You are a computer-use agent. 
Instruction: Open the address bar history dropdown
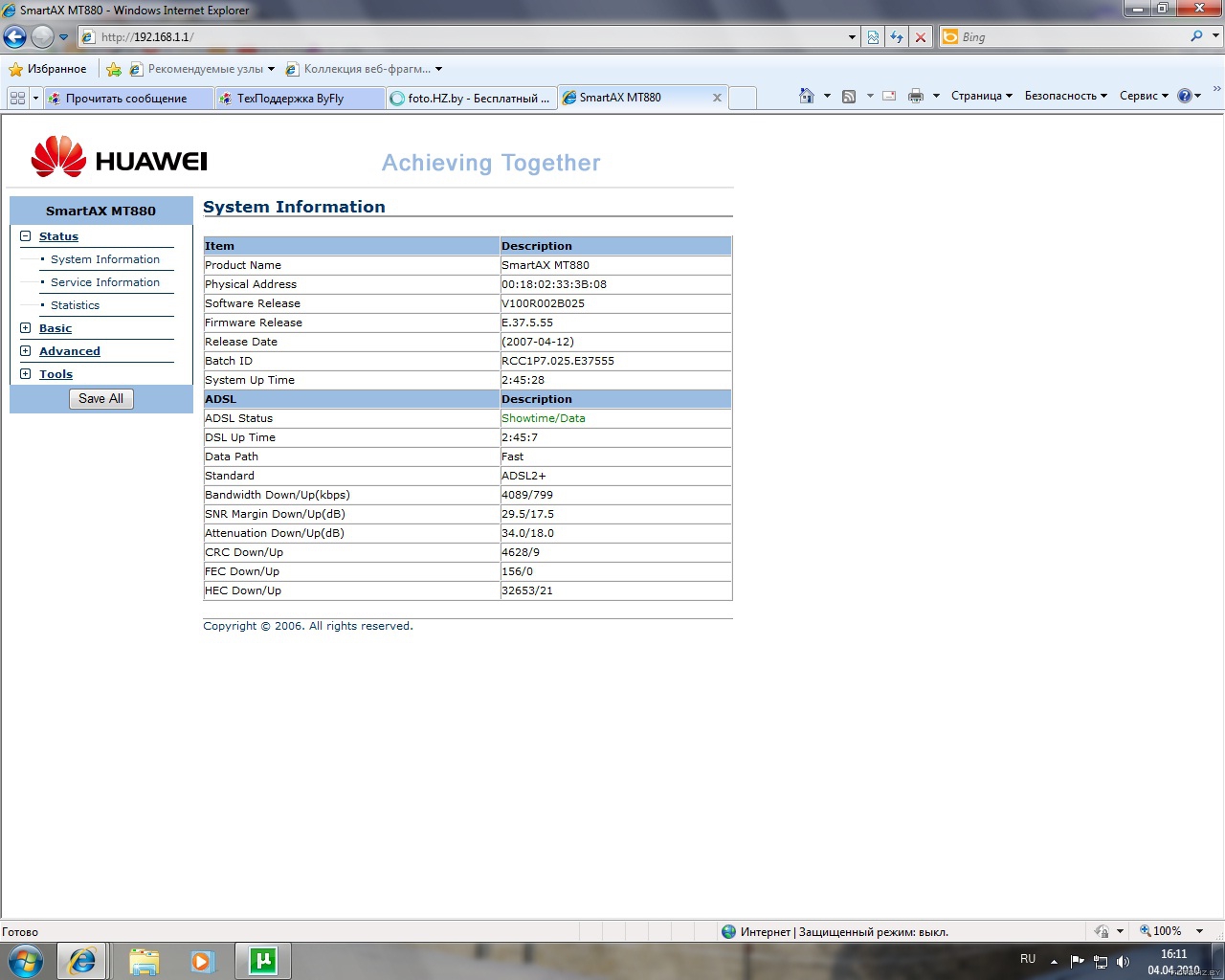click(852, 37)
